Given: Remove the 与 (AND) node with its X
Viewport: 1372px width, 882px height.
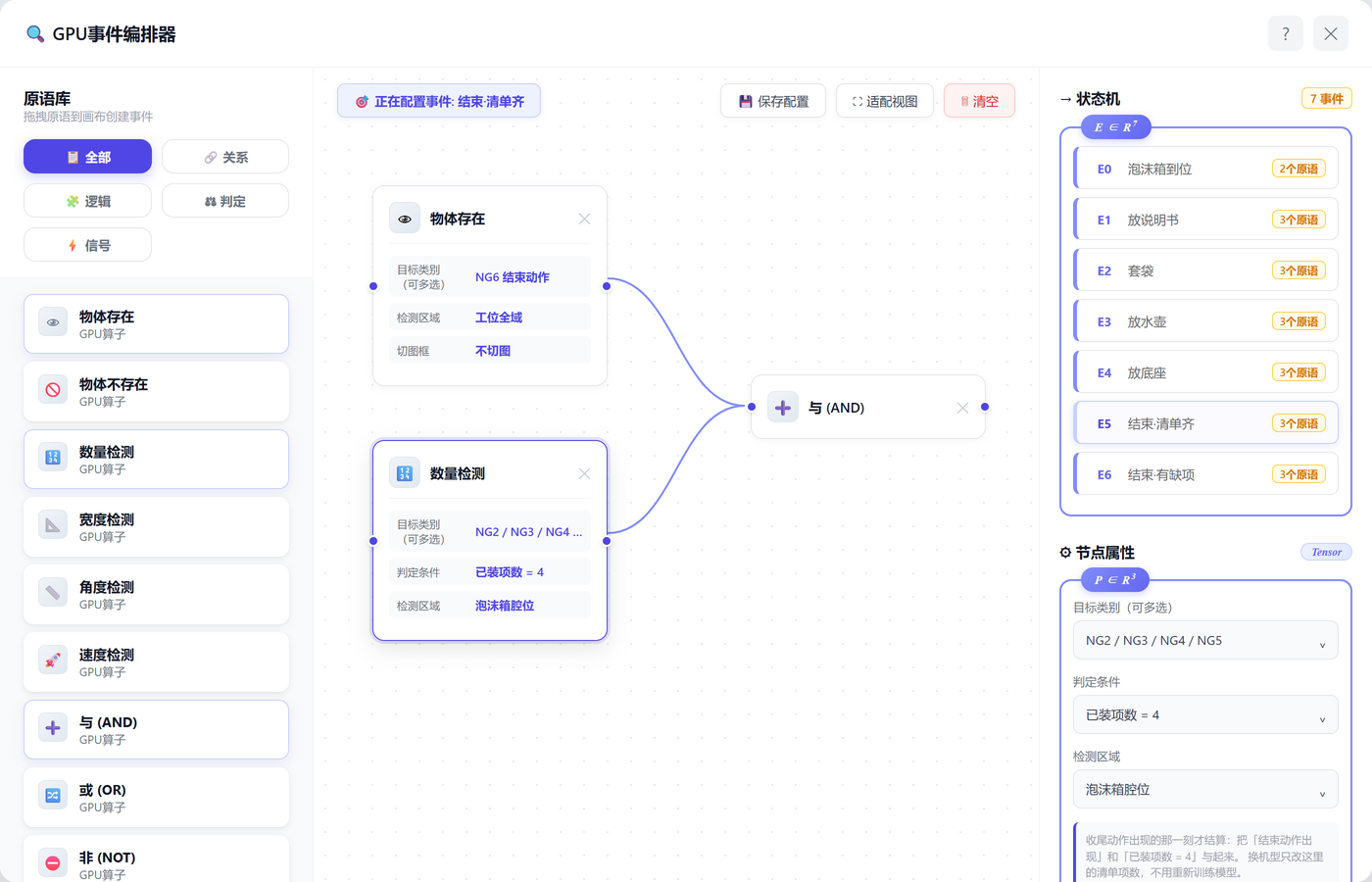Looking at the screenshot, I should point(962,408).
